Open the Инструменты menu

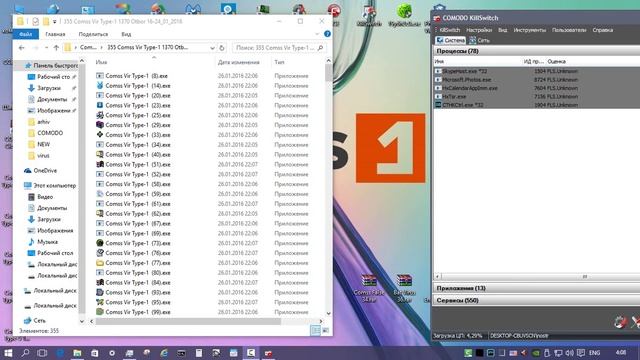coord(529,30)
